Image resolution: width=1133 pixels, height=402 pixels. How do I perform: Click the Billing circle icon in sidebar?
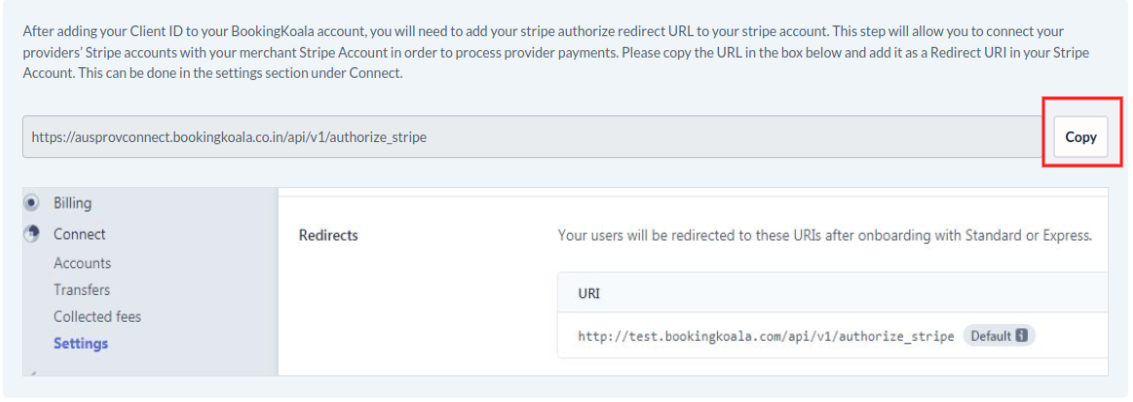click(31, 203)
